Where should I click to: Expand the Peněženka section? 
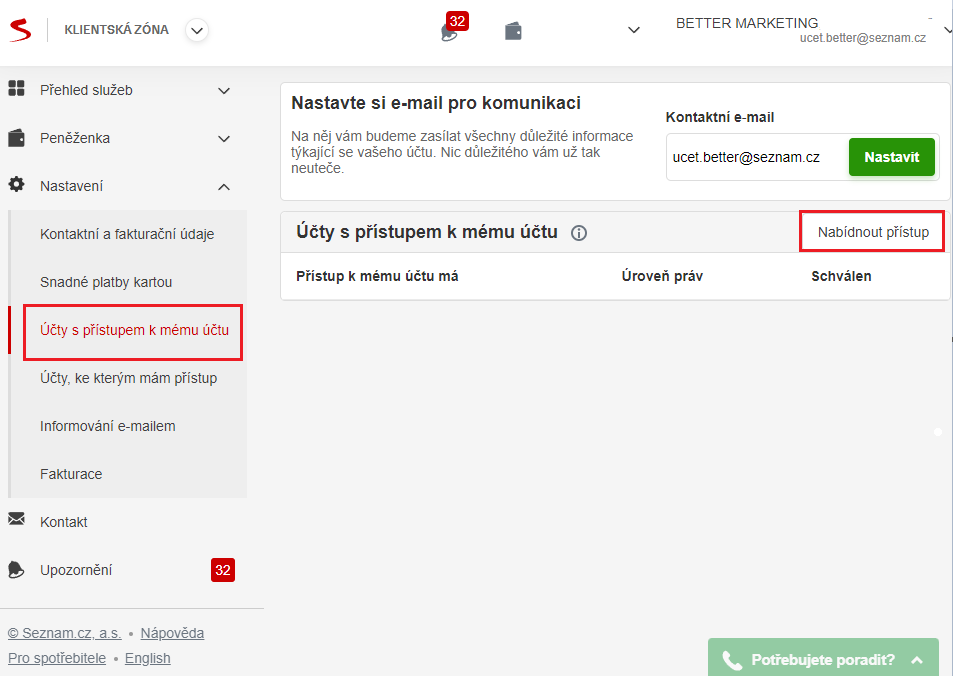224,139
